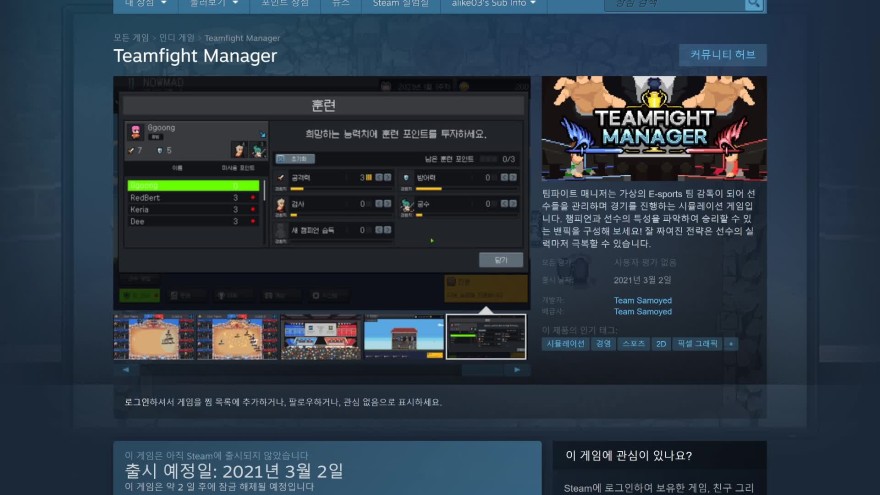Select the draft stage screenshot thumbnail

pyautogui.click(x=321, y=337)
